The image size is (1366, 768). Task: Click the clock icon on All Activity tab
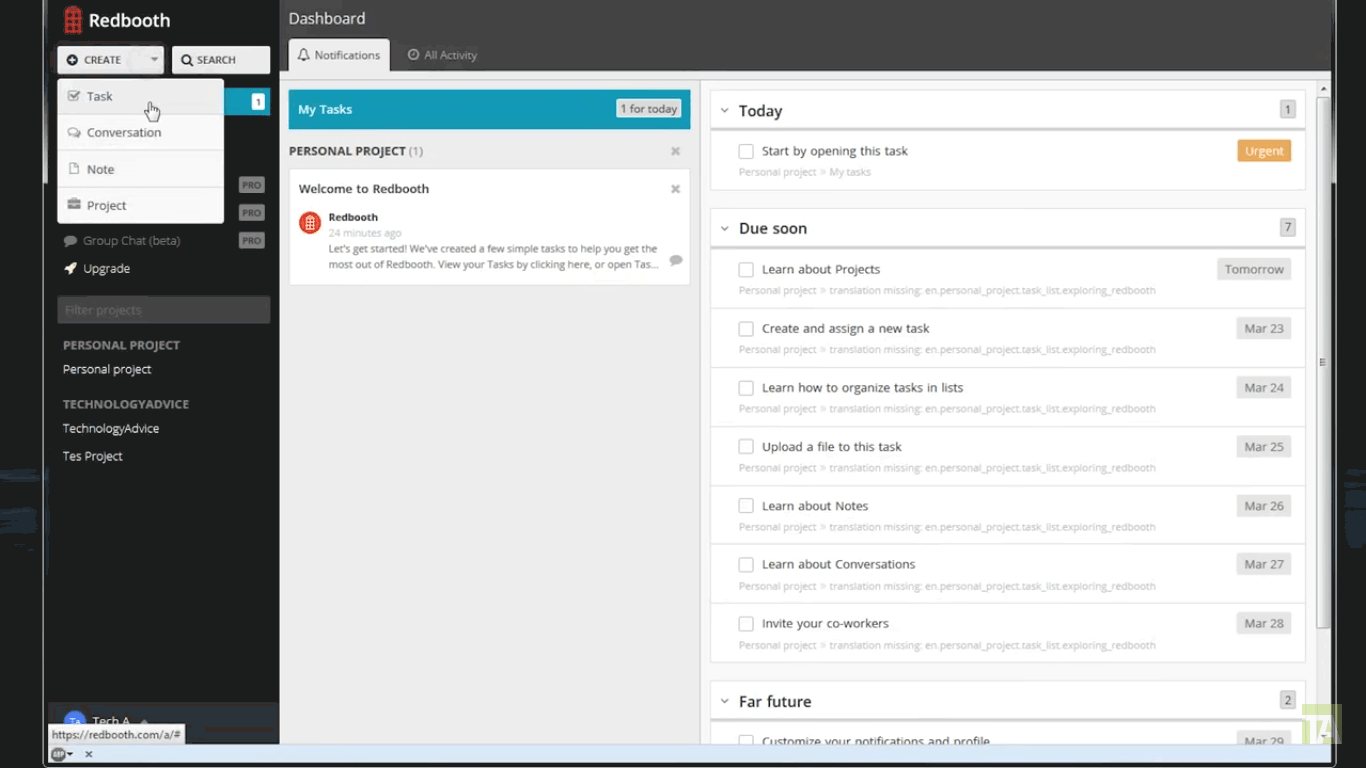pyautogui.click(x=413, y=55)
